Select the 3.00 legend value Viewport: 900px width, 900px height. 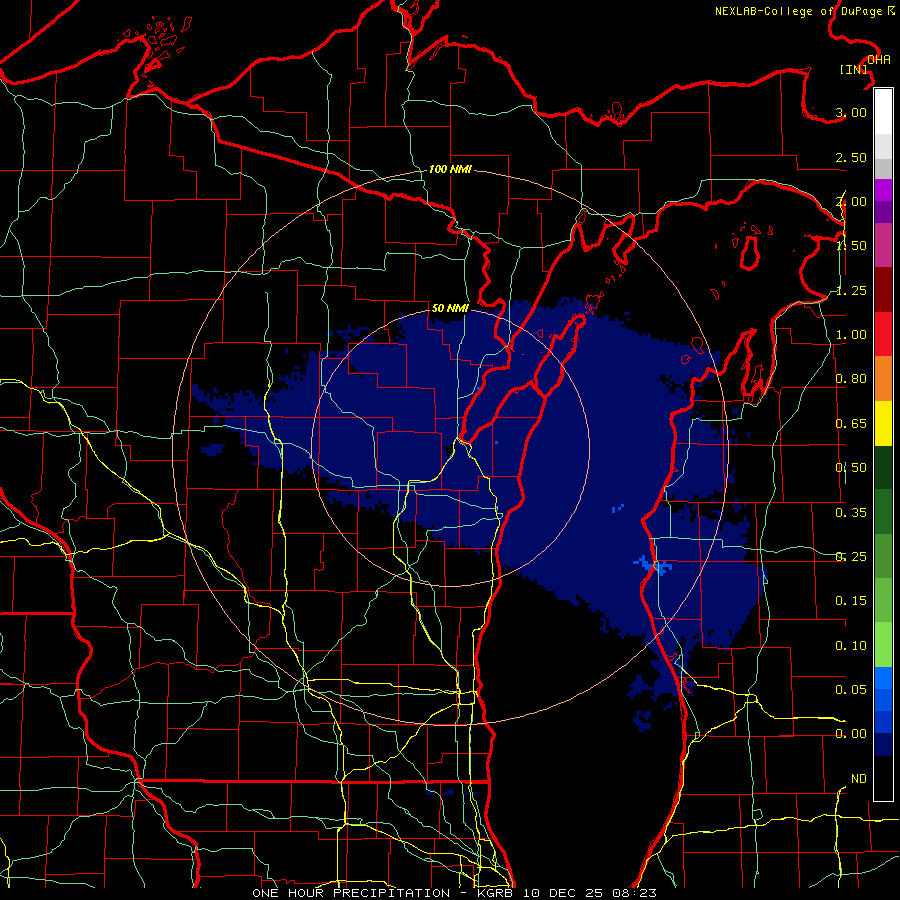pyautogui.click(x=851, y=112)
